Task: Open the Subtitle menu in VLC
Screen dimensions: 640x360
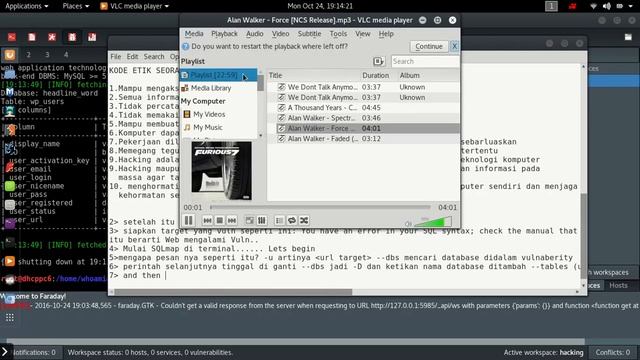Action: [x=309, y=34]
